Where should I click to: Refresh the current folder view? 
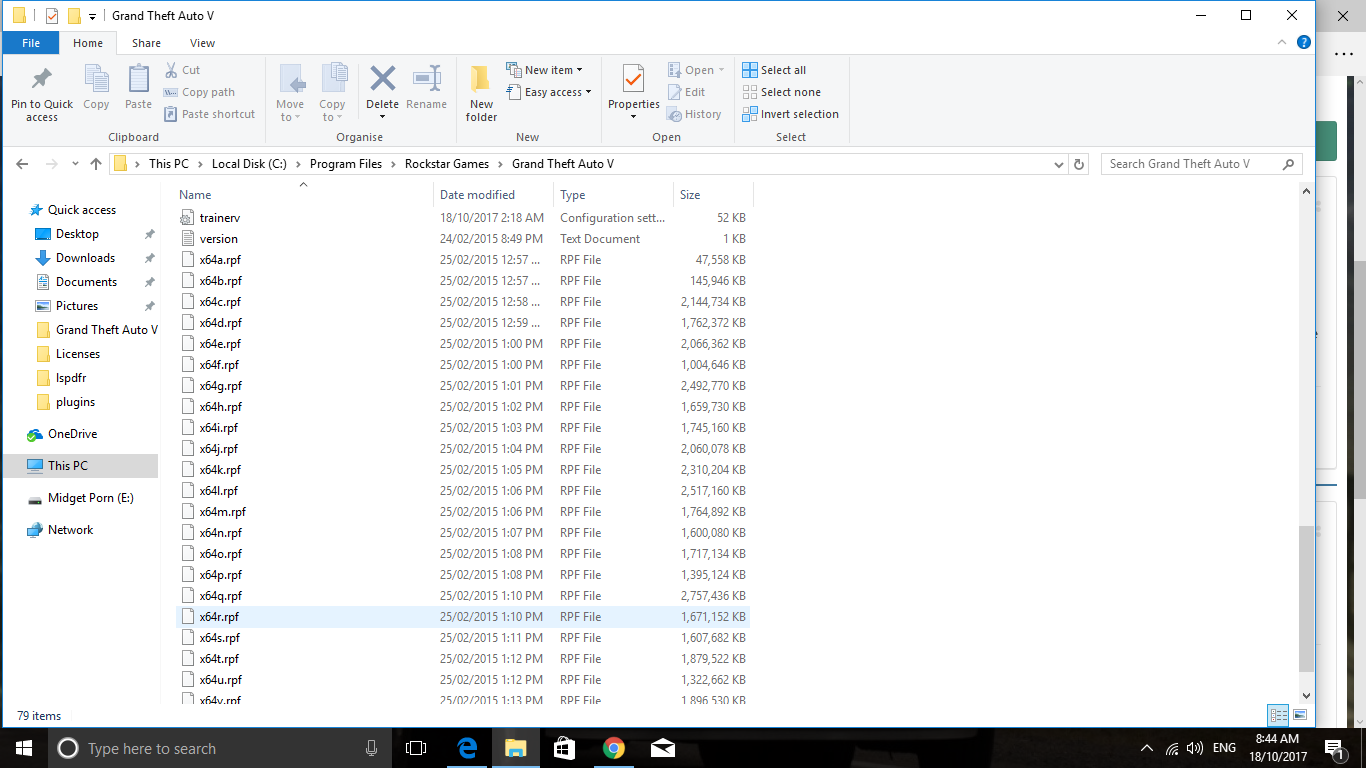tap(1078, 164)
